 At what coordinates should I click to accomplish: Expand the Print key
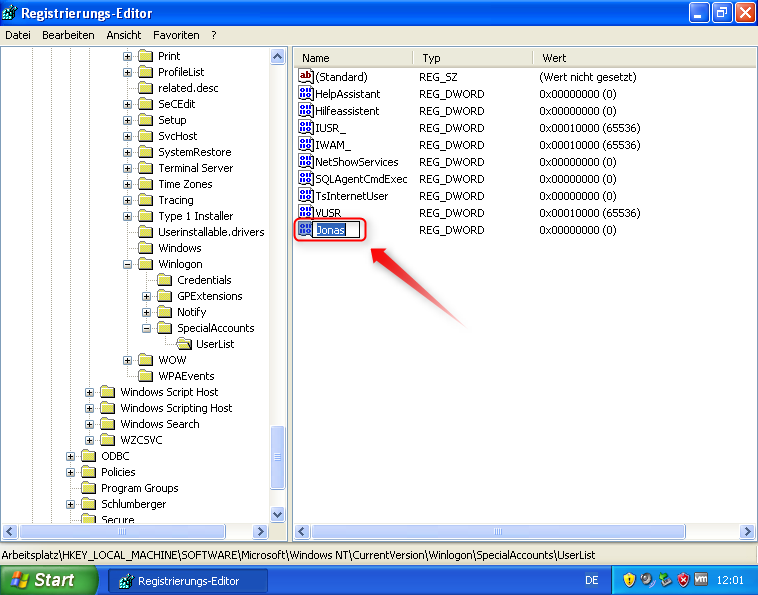tap(127, 57)
